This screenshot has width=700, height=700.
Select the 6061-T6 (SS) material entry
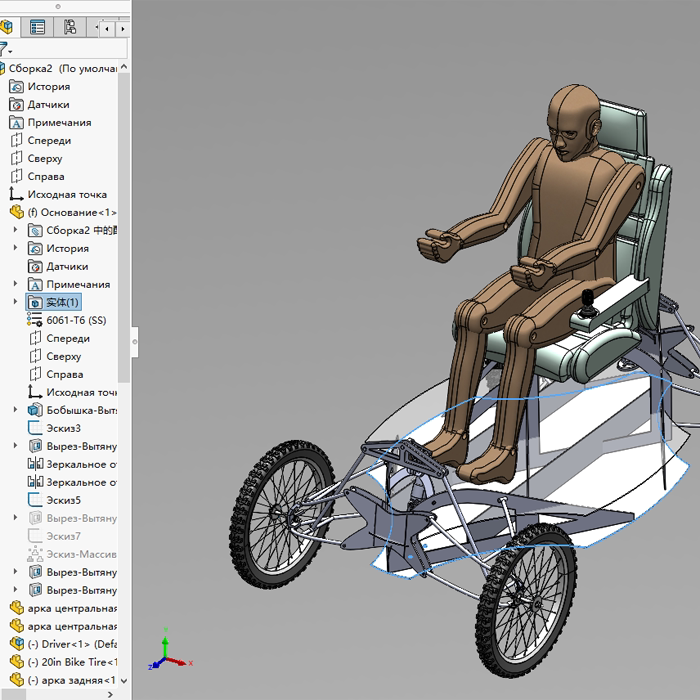click(75, 320)
